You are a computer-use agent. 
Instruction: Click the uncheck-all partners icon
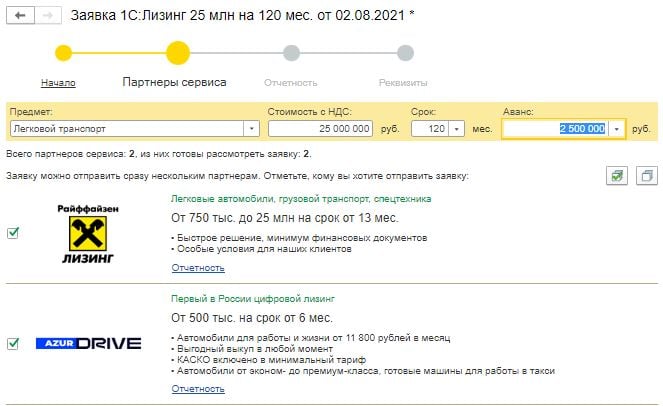click(x=646, y=175)
